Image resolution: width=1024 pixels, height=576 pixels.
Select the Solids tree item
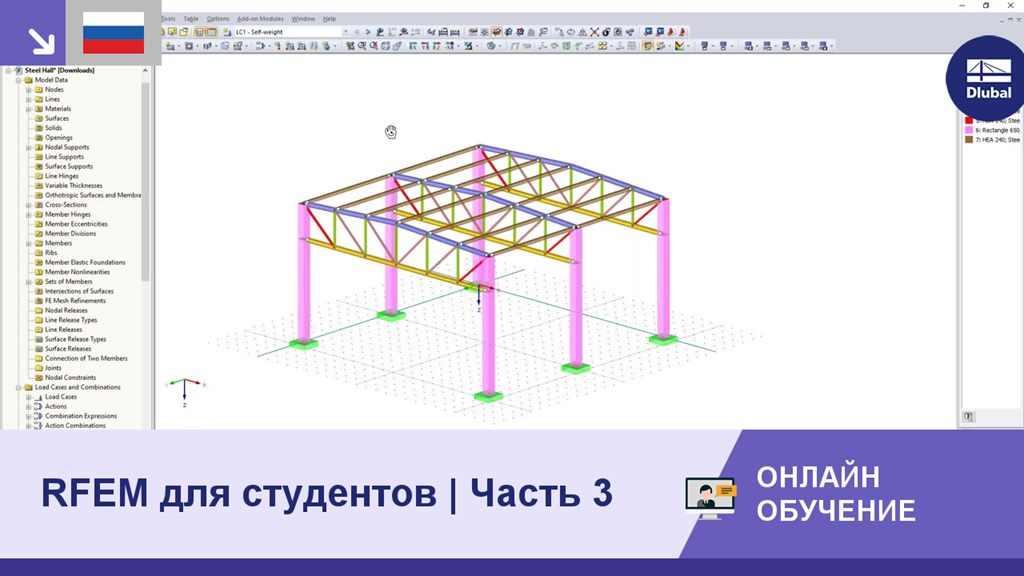point(54,128)
